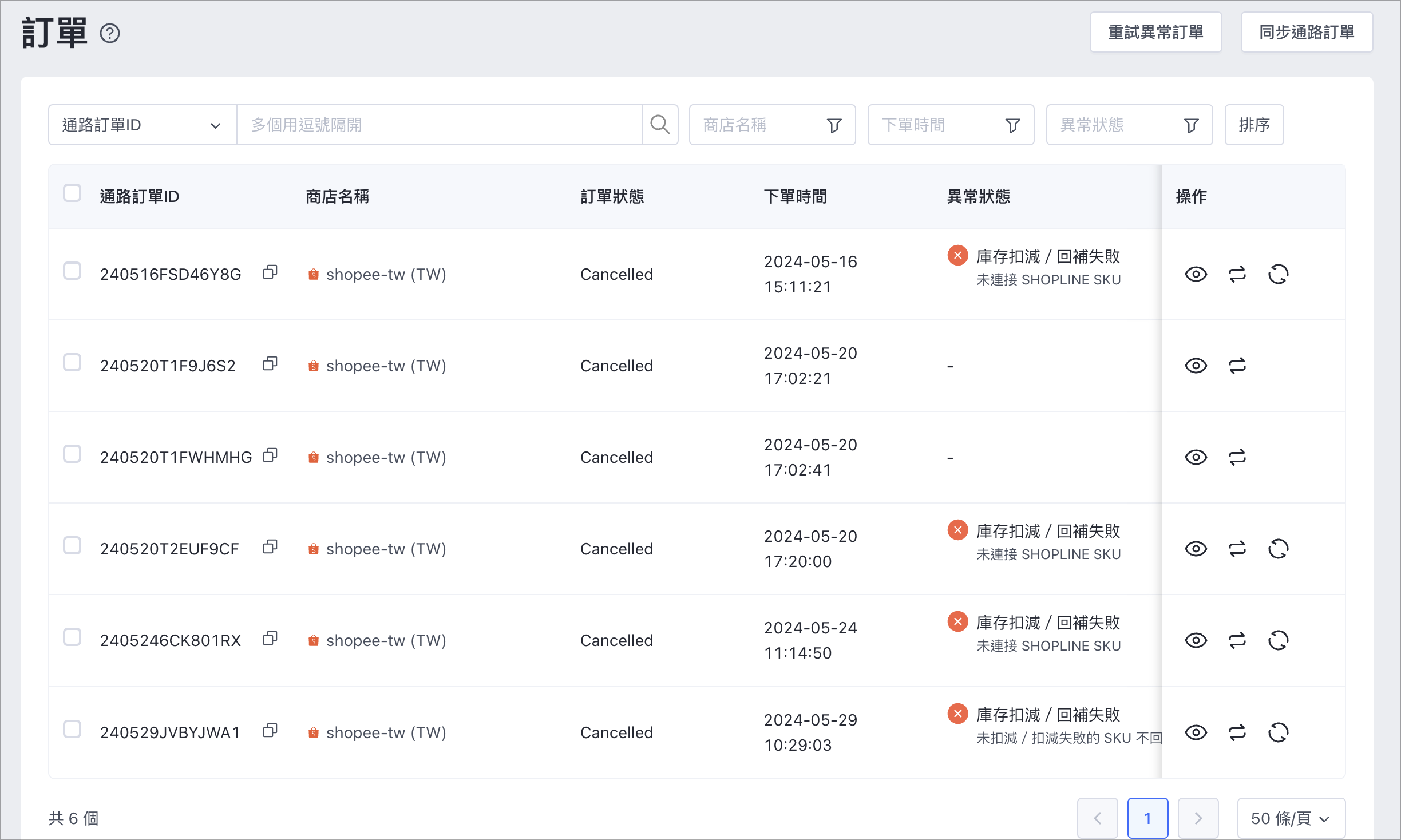Click the 重試異常訂單 button
The width and height of the screenshot is (1401, 840).
click(1155, 32)
